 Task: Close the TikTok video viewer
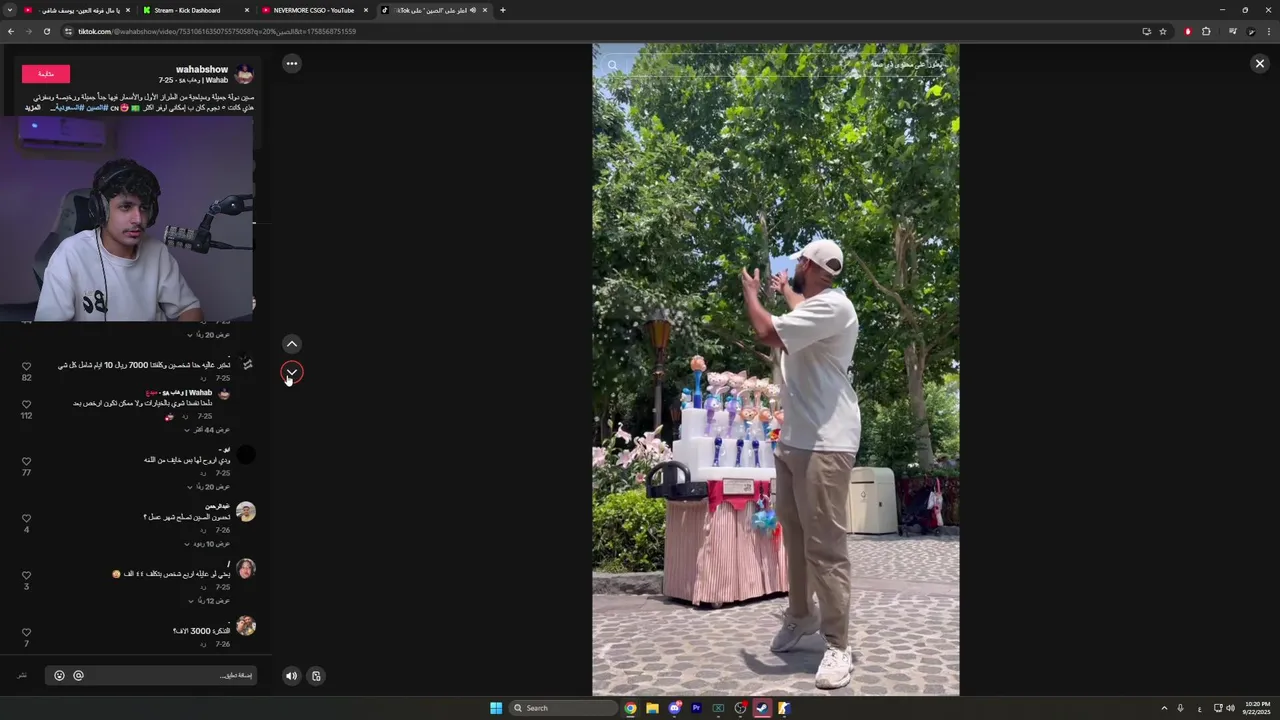1259,63
